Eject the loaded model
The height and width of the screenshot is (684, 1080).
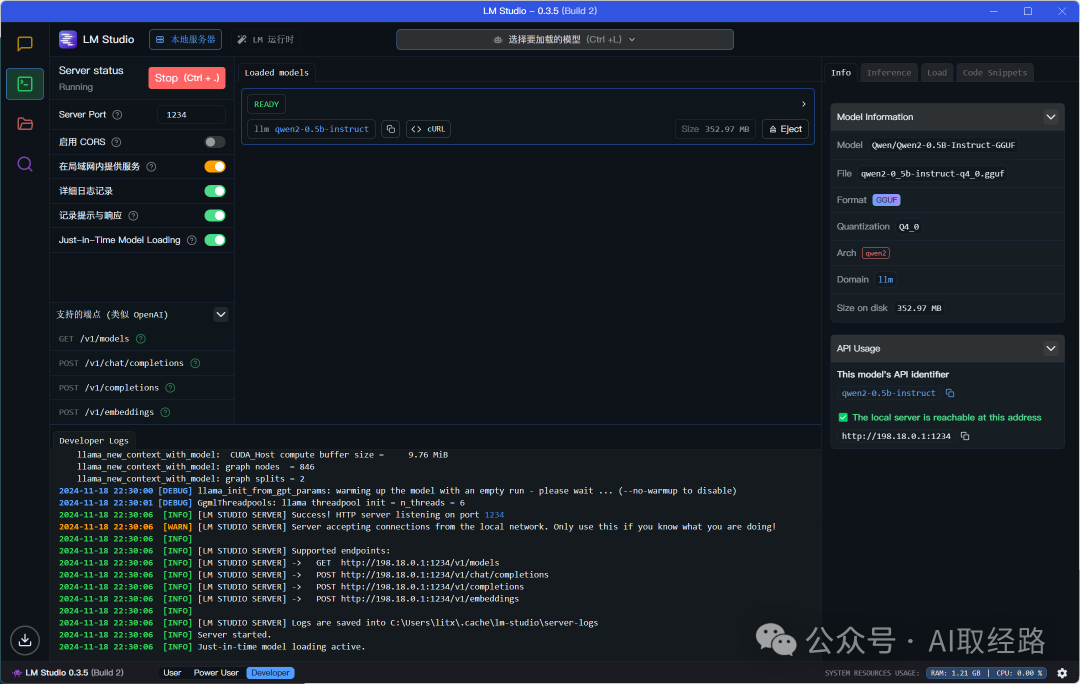click(785, 129)
